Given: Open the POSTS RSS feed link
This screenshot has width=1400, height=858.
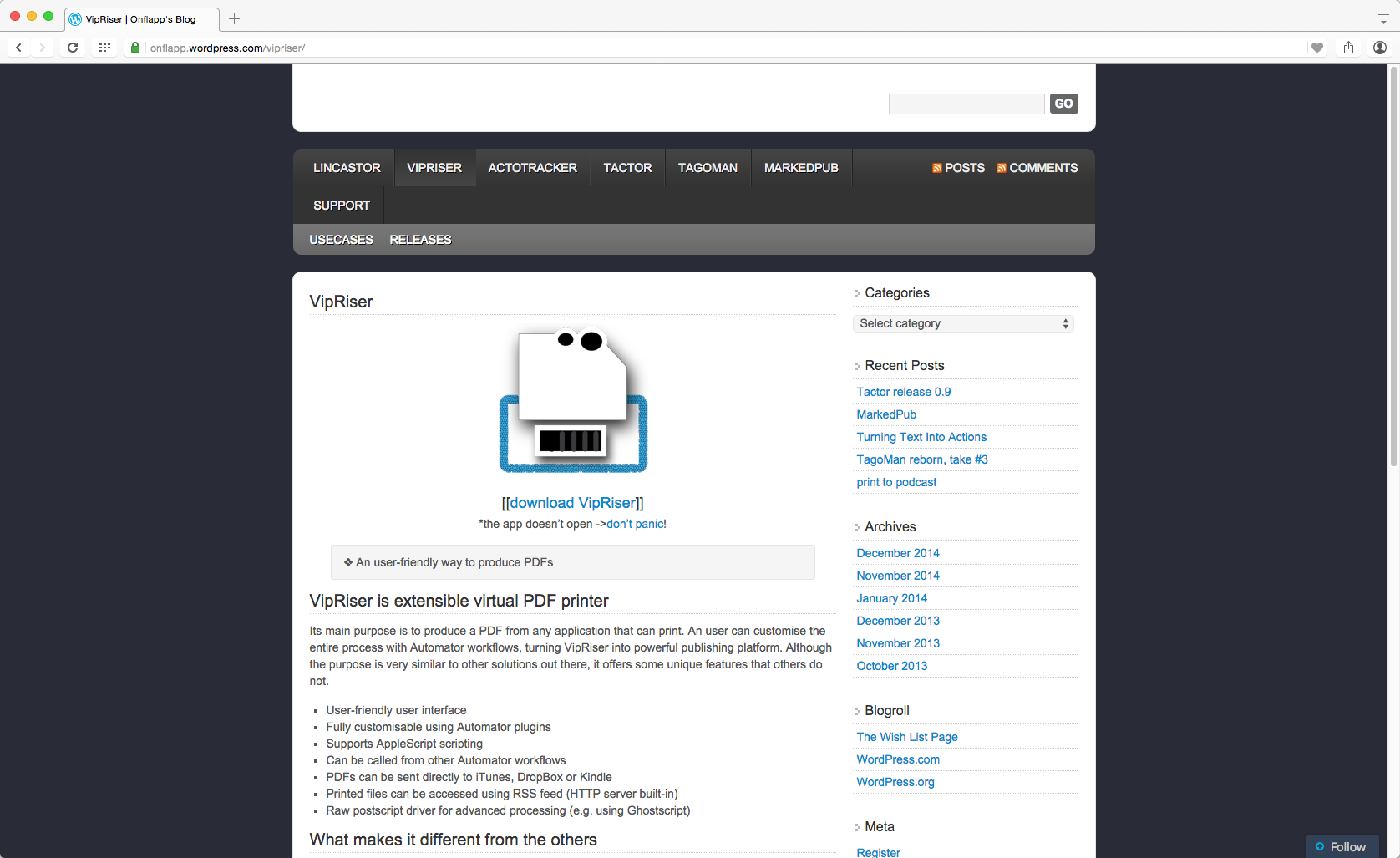Looking at the screenshot, I should tap(958, 168).
